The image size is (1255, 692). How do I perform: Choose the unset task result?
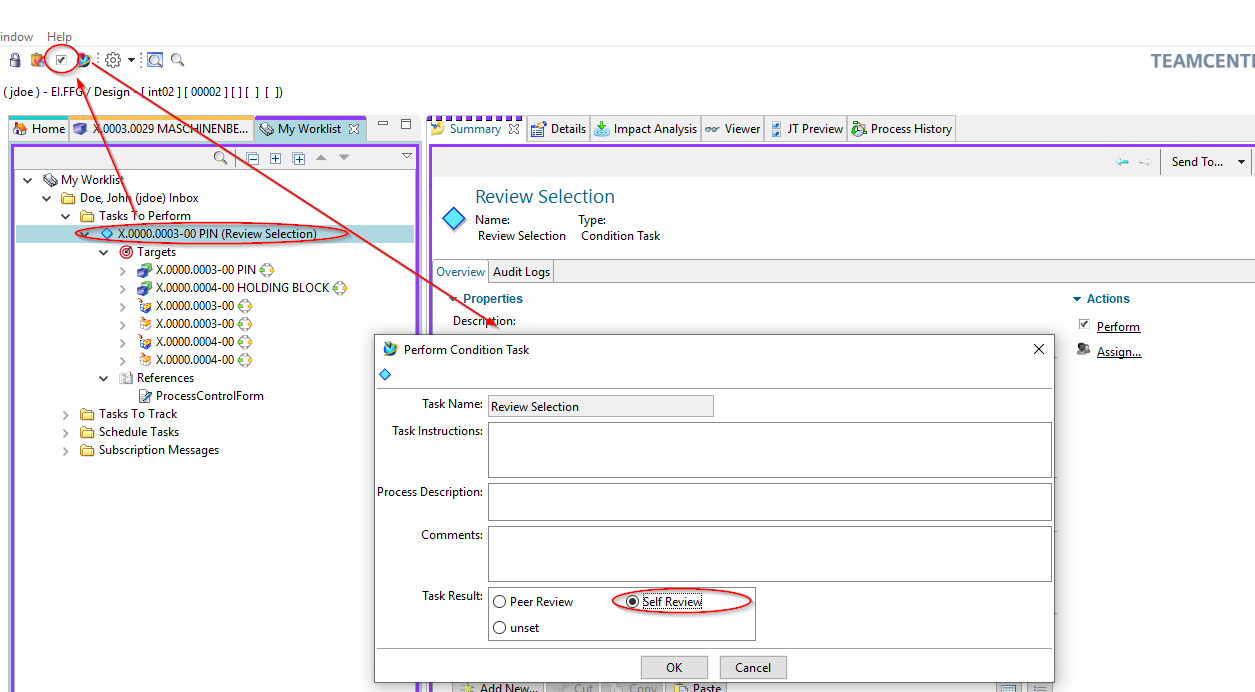click(x=500, y=628)
